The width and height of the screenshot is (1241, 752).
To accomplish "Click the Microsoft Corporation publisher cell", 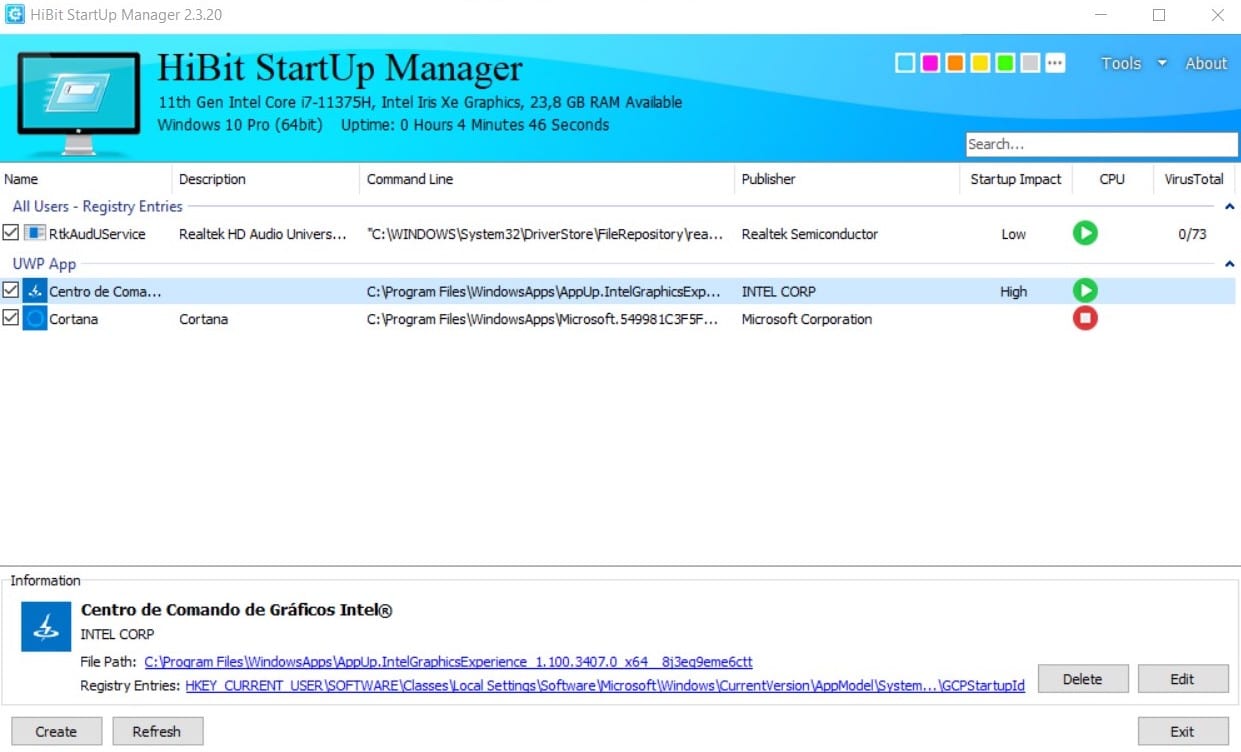I will click(x=807, y=320).
